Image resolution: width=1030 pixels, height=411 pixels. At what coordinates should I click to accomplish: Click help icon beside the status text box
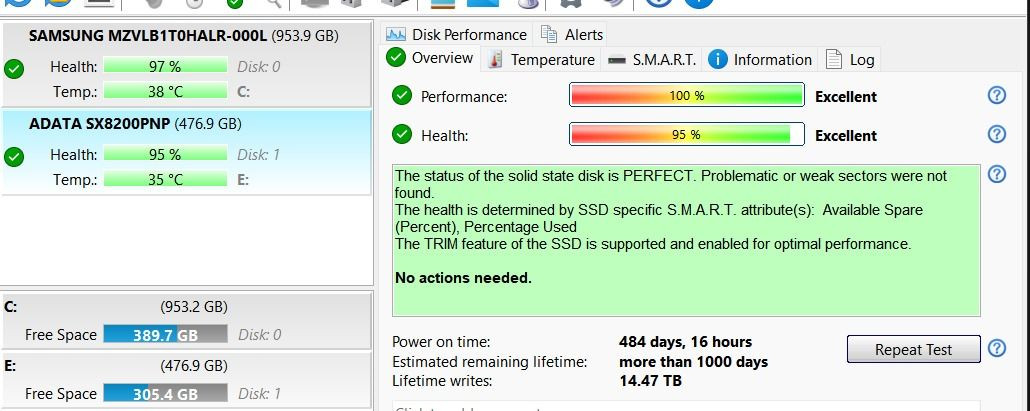coord(996,174)
